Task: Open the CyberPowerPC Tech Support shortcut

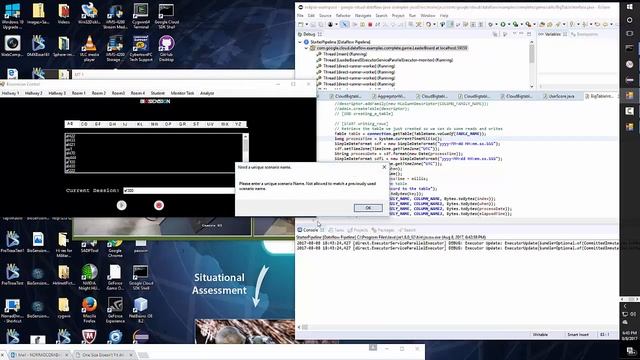Action: (140, 48)
